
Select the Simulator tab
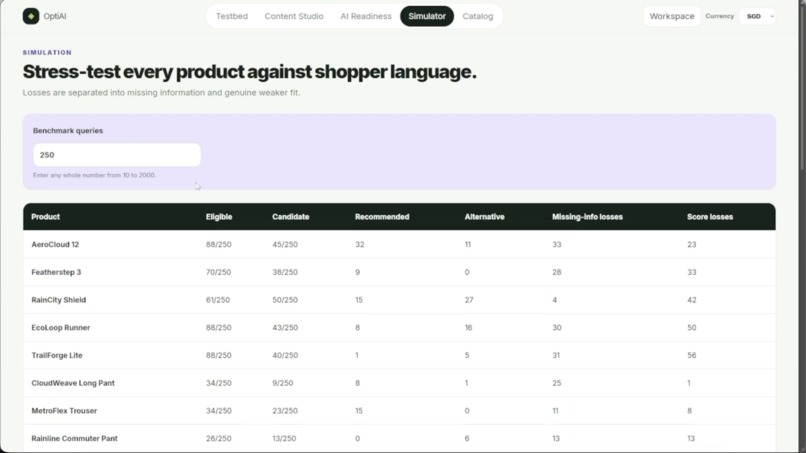point(427,16)
